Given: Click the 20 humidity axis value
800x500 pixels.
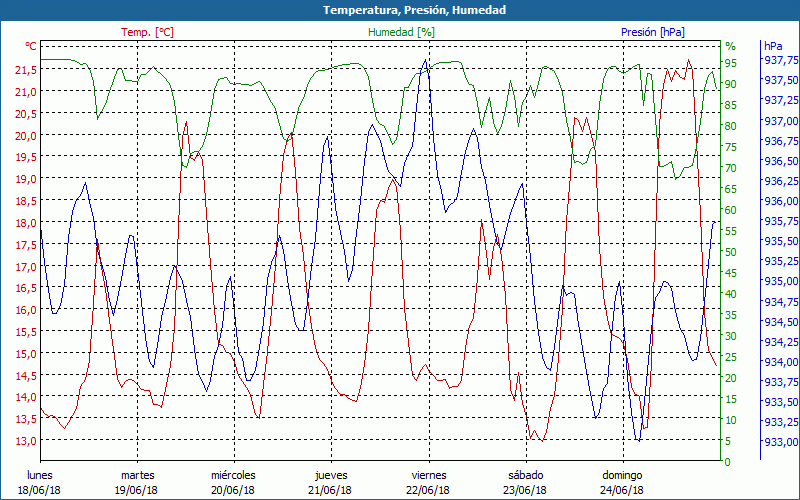Looking at the screenshot, I should point(731,378).
